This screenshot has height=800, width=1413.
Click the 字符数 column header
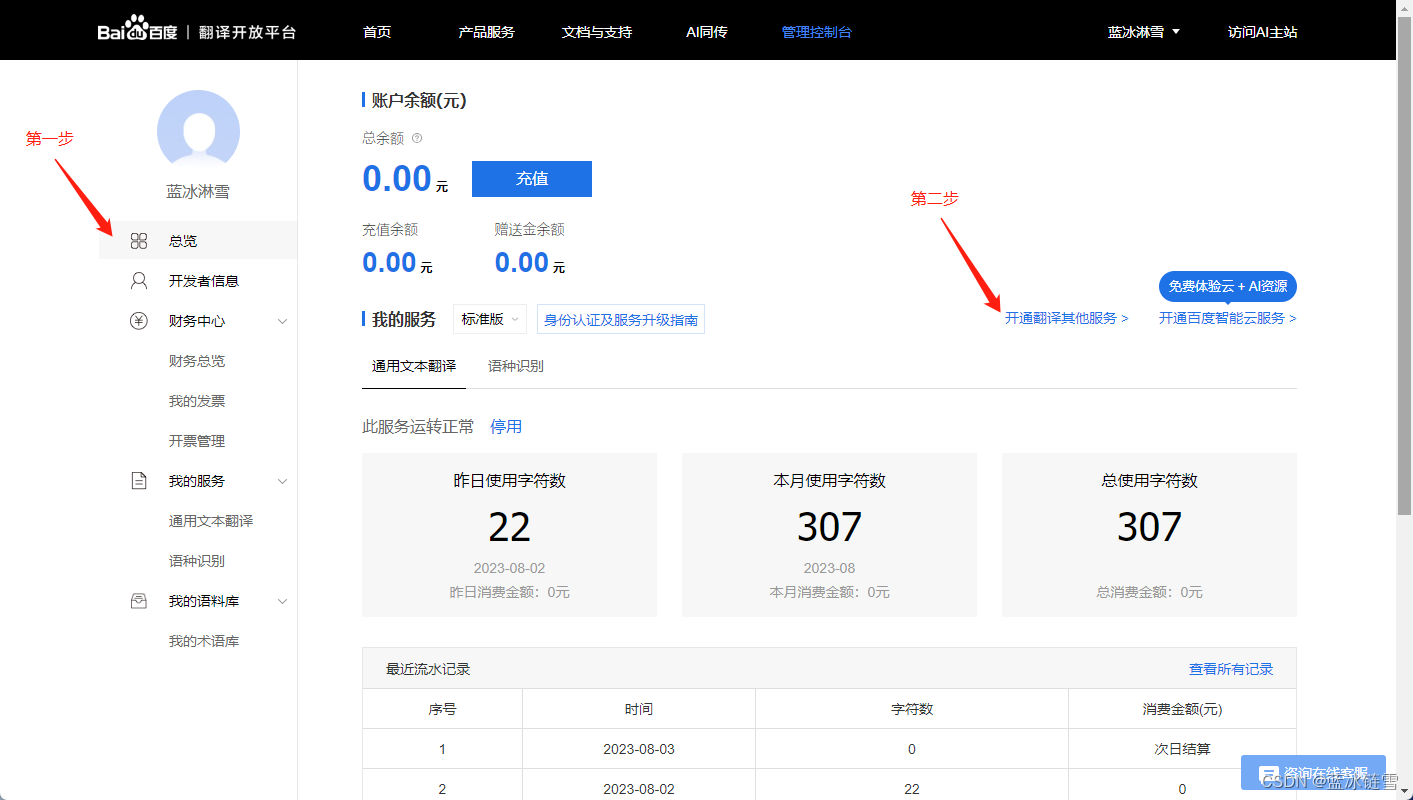coord(912,709)
